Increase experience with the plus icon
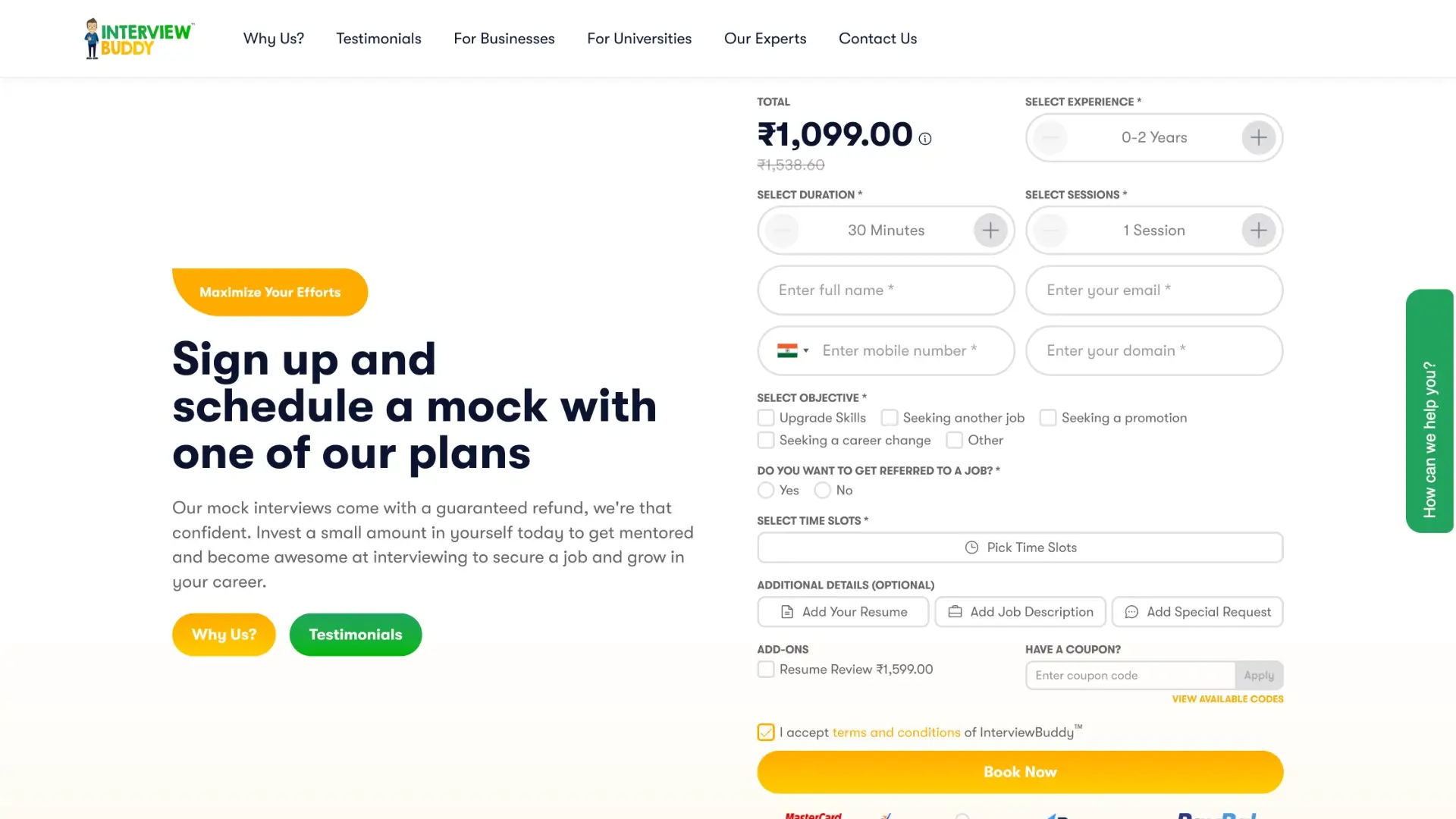 point(1258,137)
